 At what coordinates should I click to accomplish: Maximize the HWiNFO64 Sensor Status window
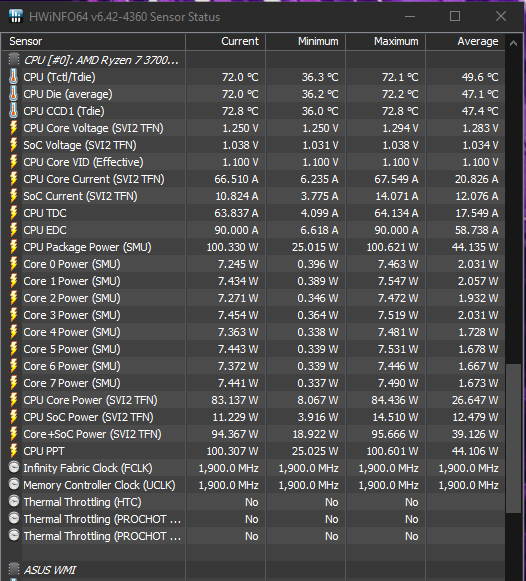(455, 16)
